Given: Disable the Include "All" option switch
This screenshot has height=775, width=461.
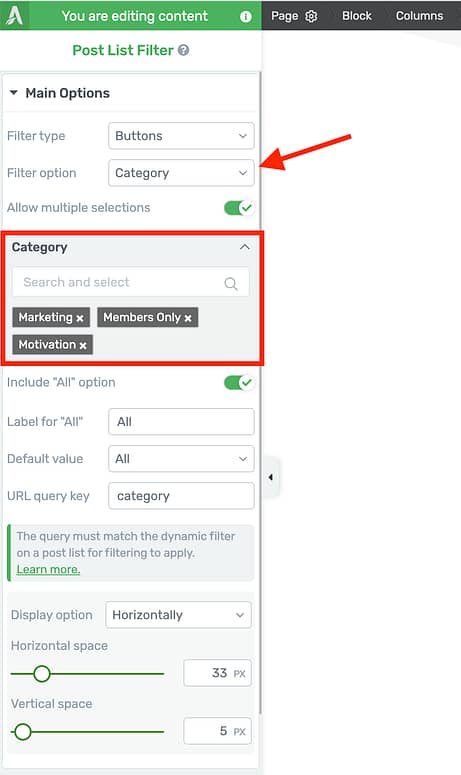Looking at the screenshot, I should coord(239,382).
